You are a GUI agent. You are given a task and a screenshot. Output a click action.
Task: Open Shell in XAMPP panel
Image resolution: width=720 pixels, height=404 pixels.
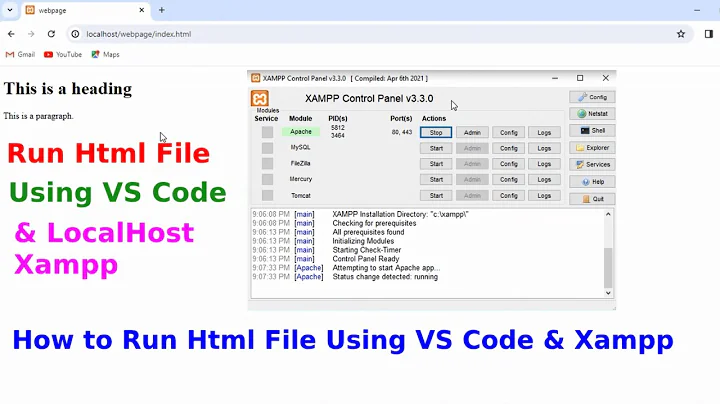tap(592, 130)
